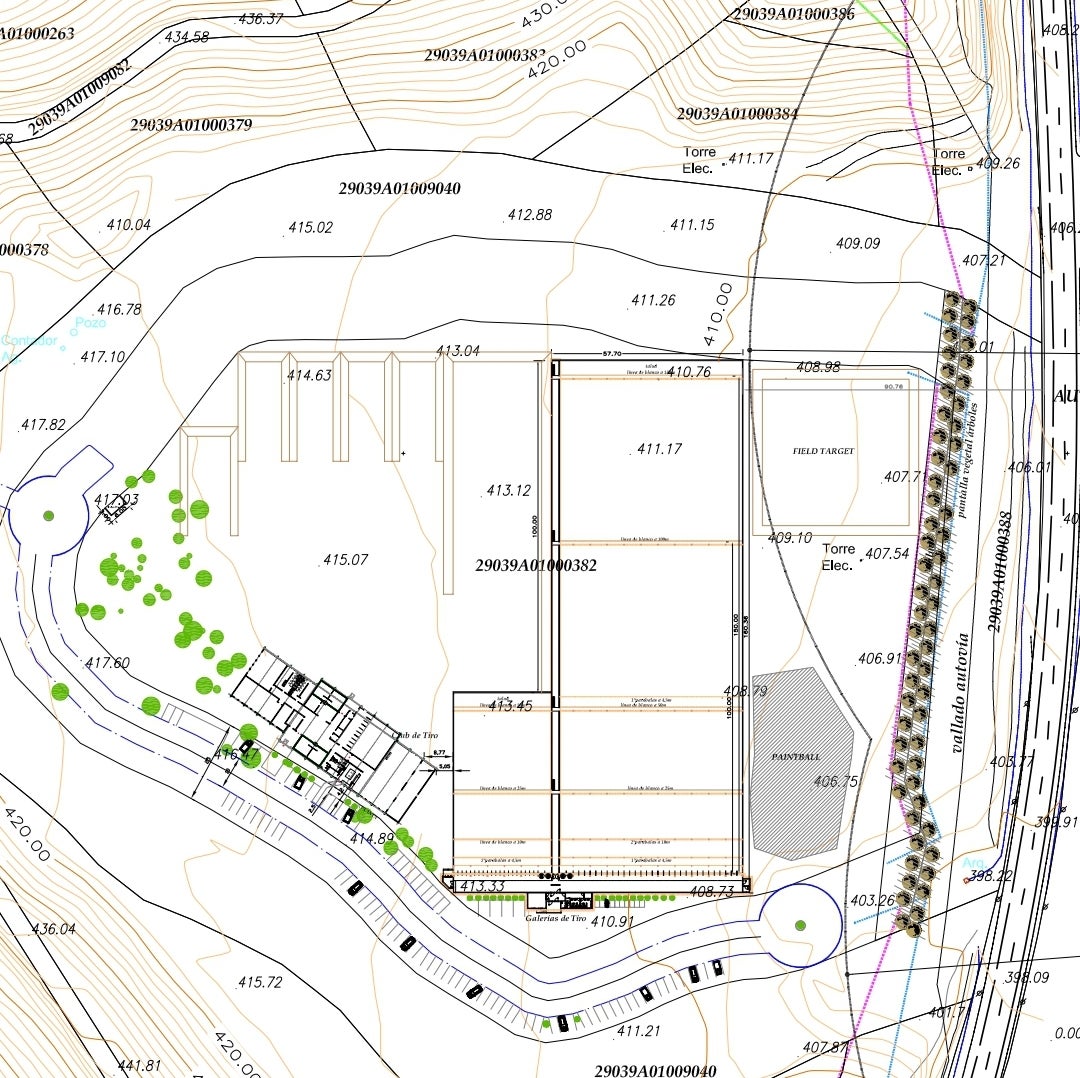The image size is (1080, 1078).
Task: Click the 410.00 contour line label
Action: [x=719, y=314]
